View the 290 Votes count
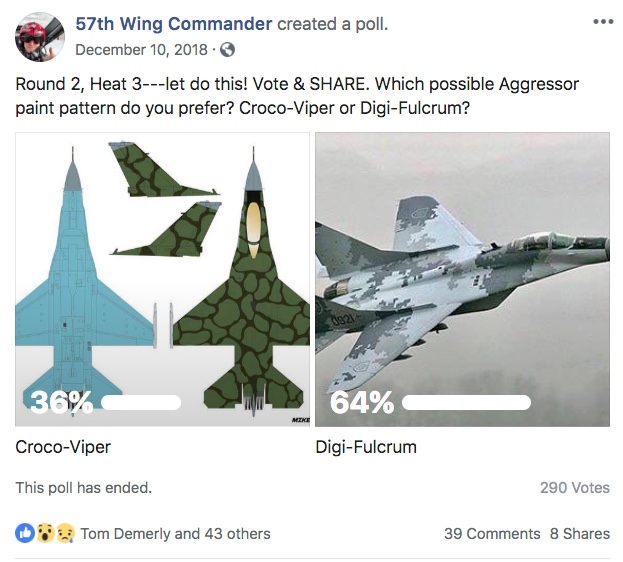Viewport: 623px width, 562px height. (574, 488)
